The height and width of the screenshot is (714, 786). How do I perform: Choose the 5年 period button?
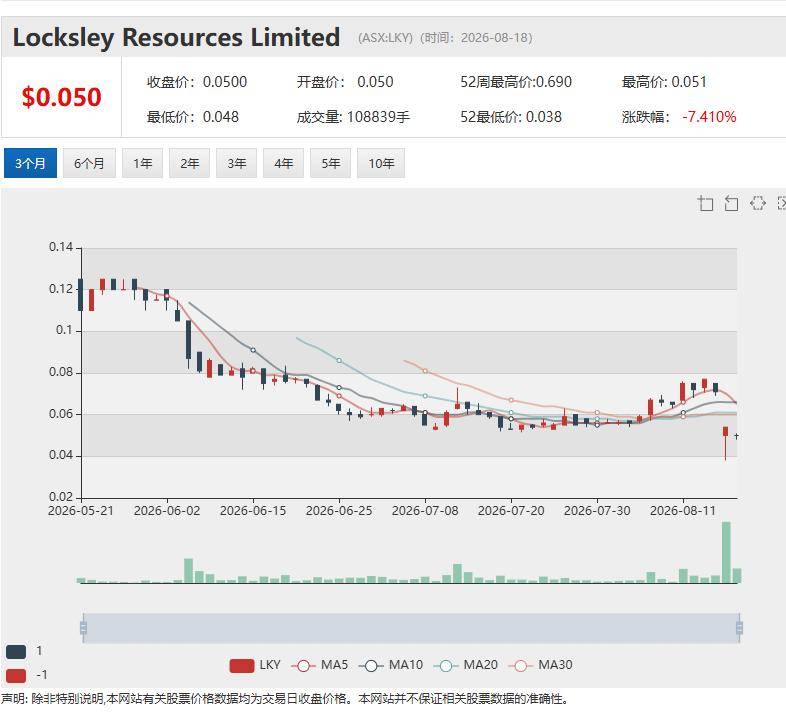coord(330,163)
